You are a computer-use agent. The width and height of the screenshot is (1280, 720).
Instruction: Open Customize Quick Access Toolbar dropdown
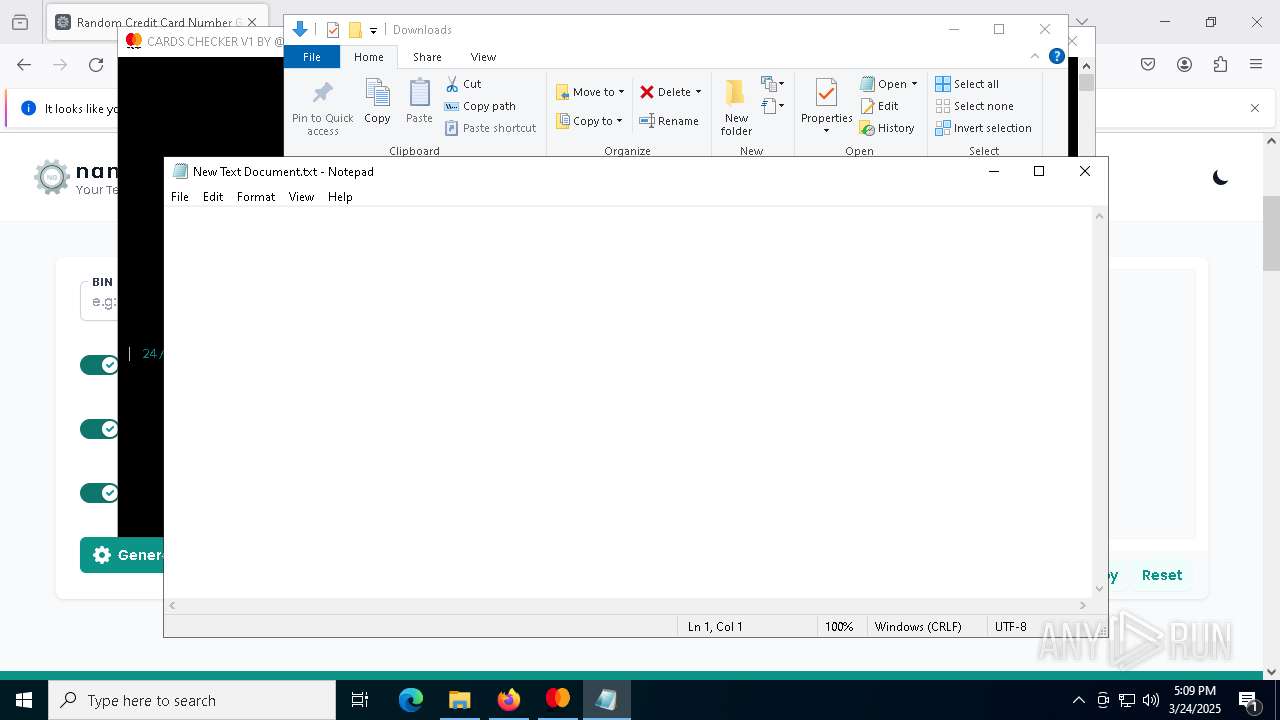[373, 31]
